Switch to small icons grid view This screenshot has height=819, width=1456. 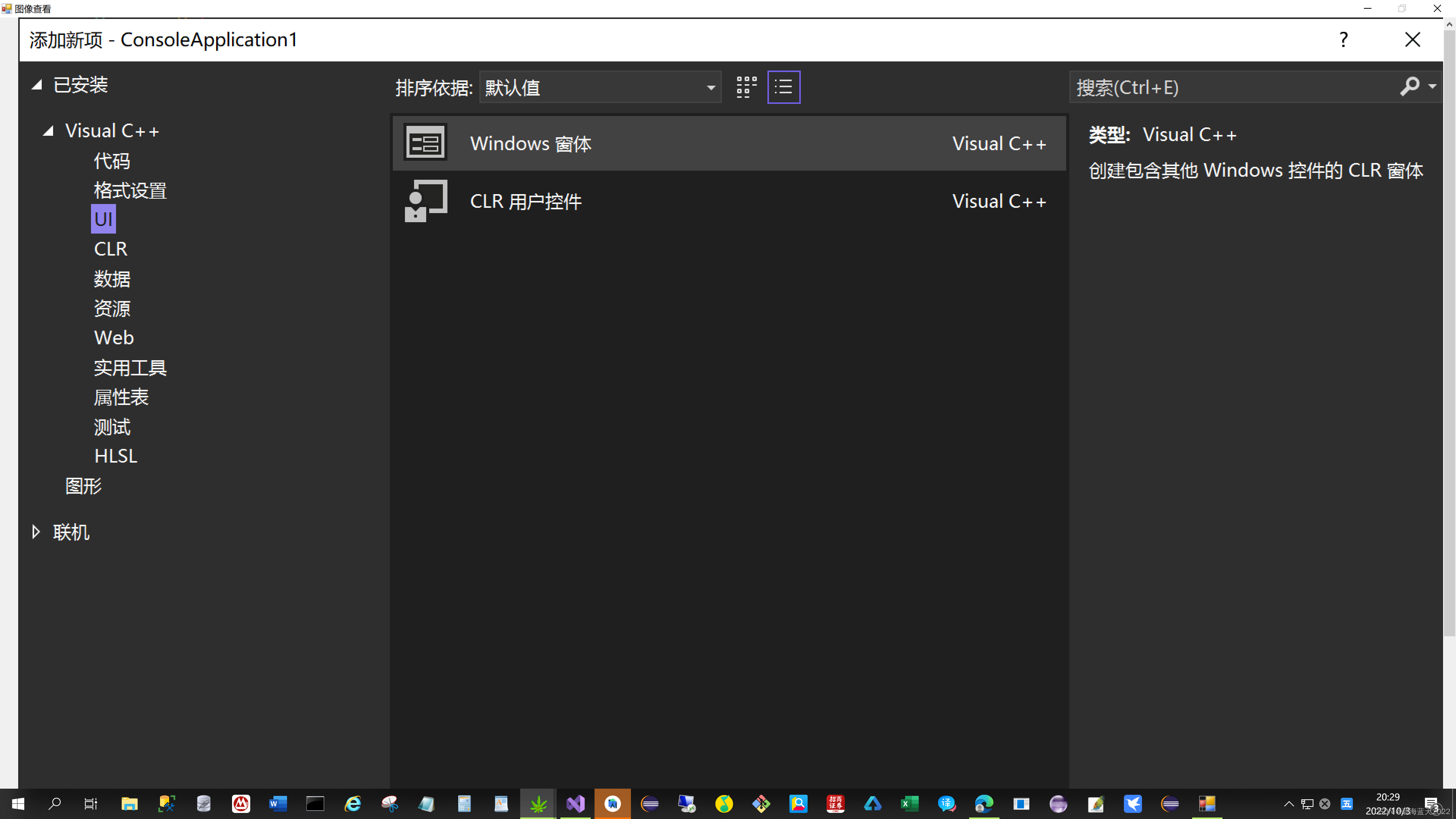[746, 88]
